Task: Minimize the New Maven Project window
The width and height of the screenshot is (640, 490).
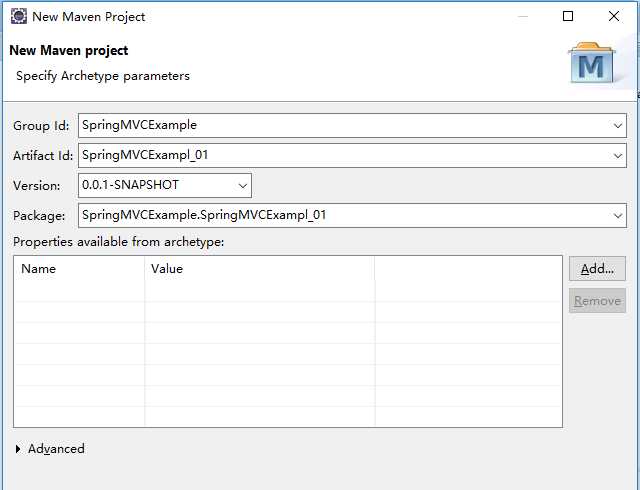Action: pos(523,16)
